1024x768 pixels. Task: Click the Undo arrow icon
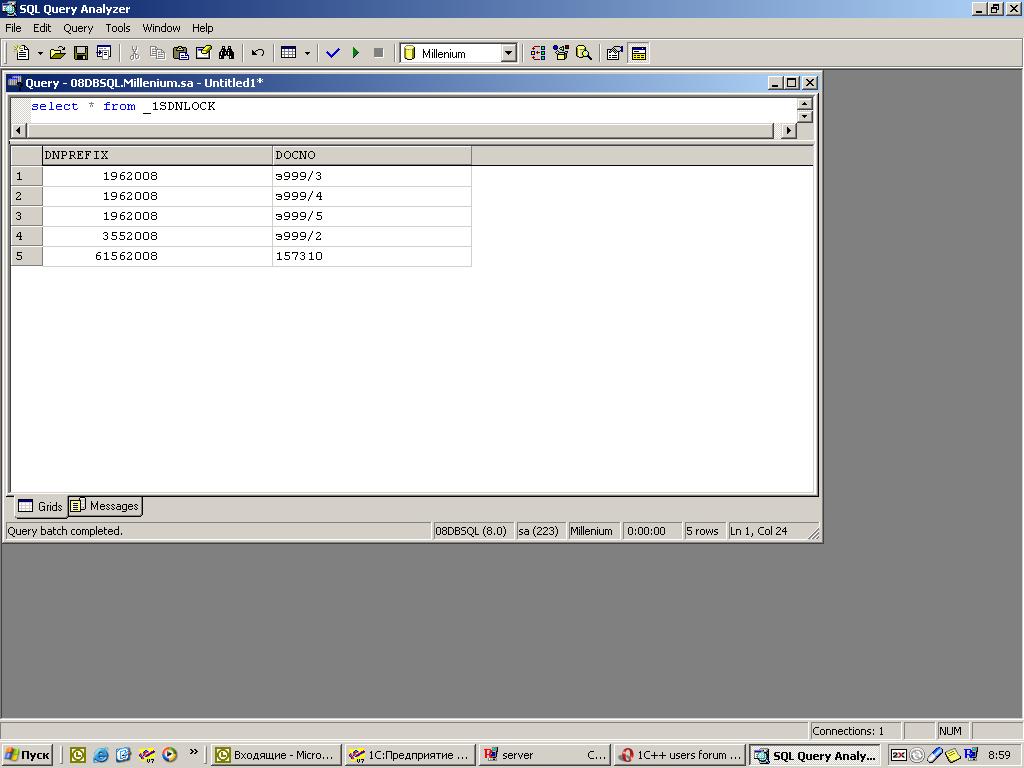click(x=257, y=53)
